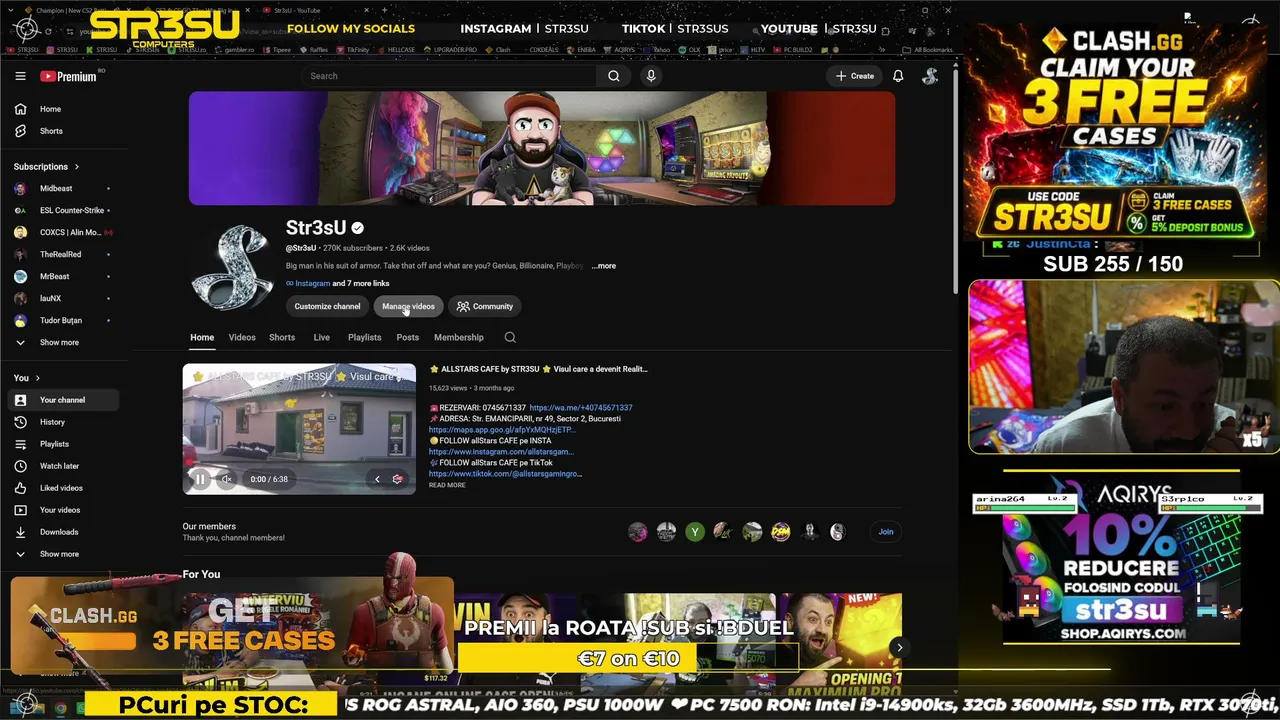The image size is (1280, 720).
Task: Expand the Subscriptions section
Action: 46,166
